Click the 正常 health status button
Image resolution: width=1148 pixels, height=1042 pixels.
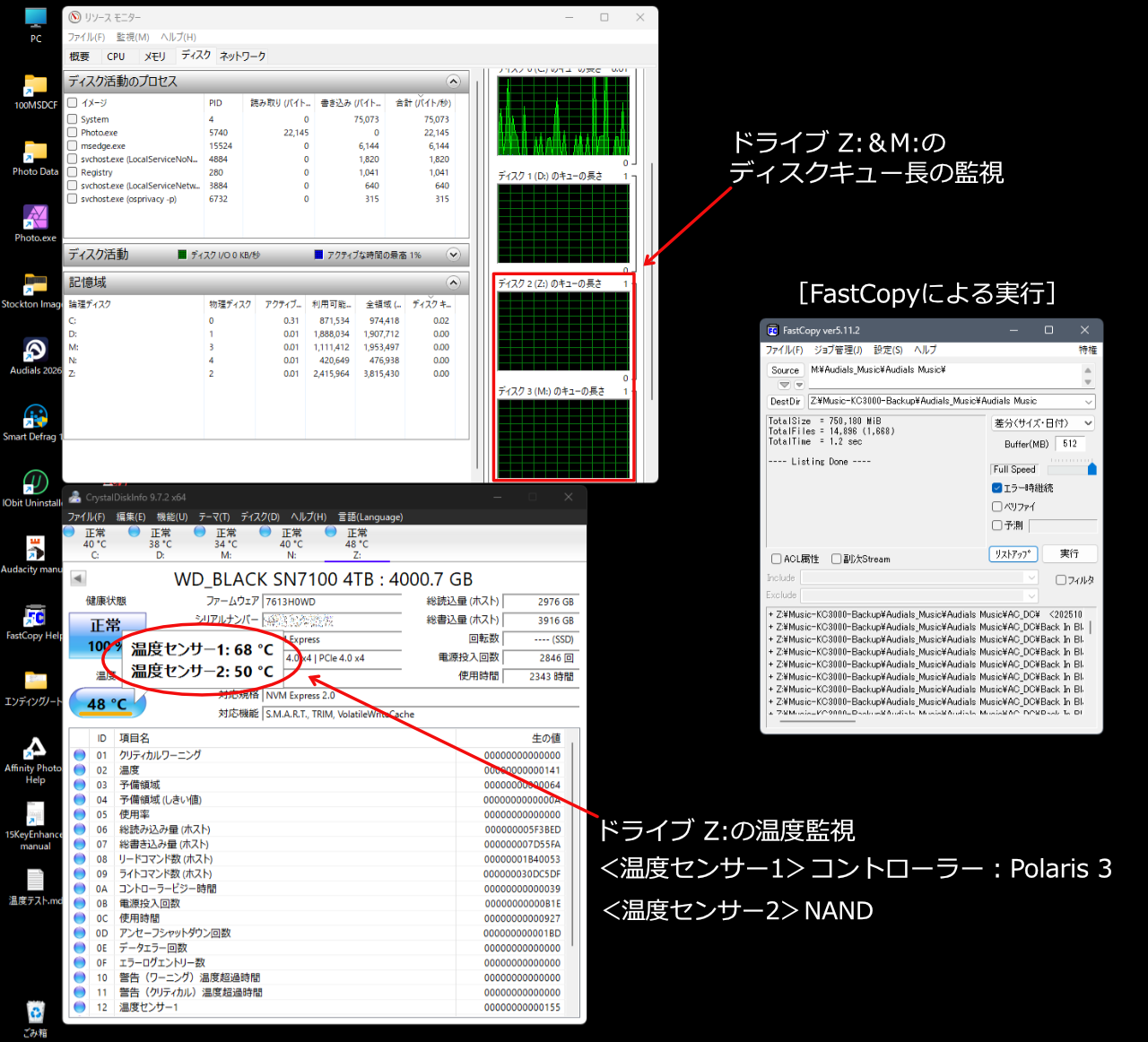click(108, 635)
